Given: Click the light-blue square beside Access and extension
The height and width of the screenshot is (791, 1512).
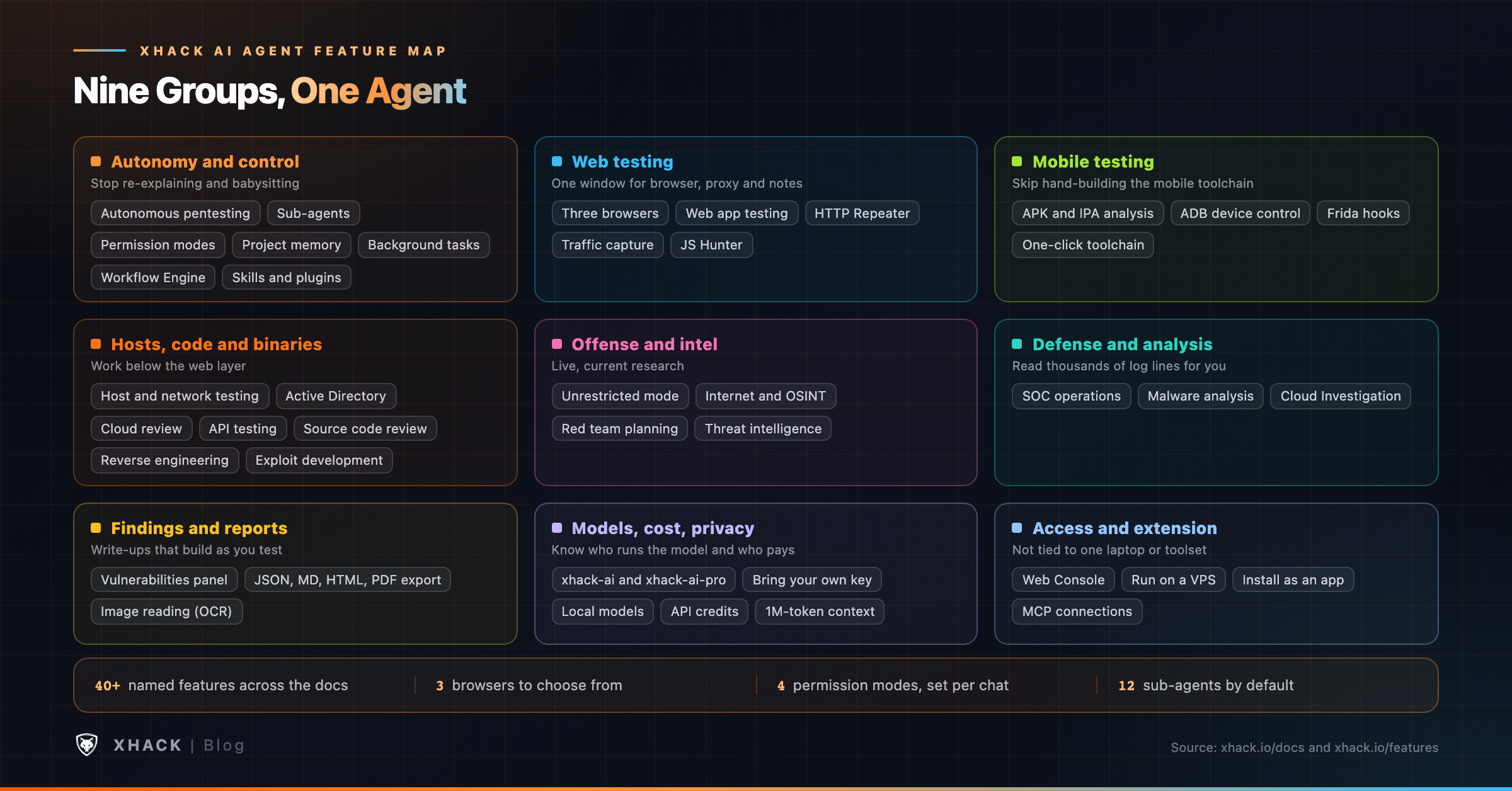Looking at the screenshot, I should [1017, 528].
